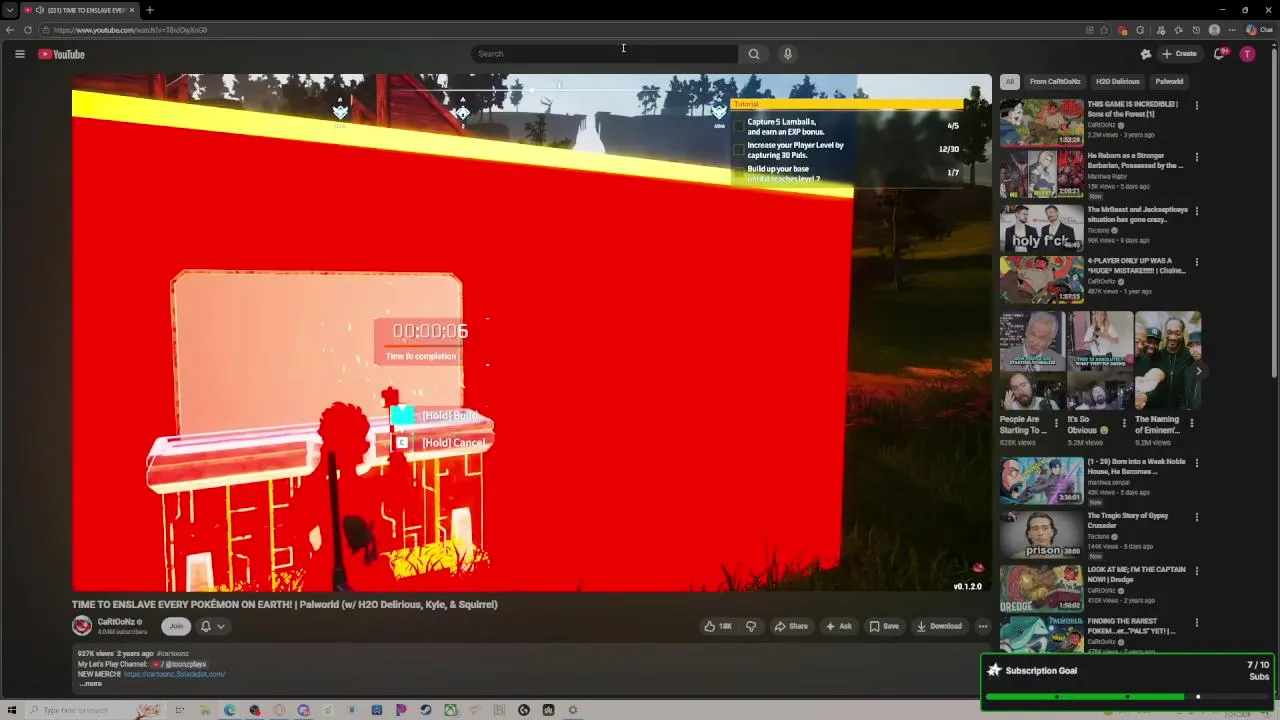Open options for 4-Player Only Up video
This screenshot has height=720, width=1280.
point(1197,262)
